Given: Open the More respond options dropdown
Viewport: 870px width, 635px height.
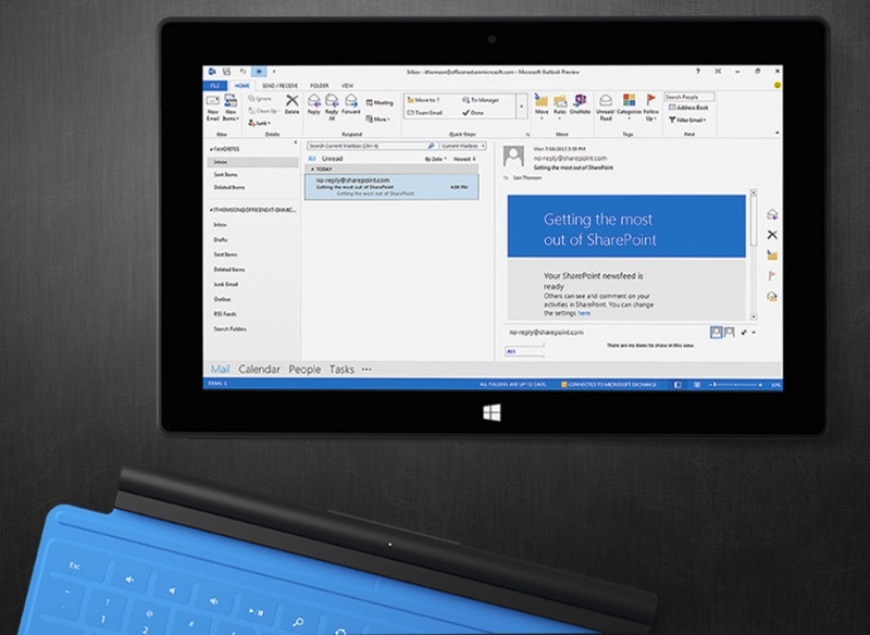Looking at the screenshot, I should pos(378,119).
